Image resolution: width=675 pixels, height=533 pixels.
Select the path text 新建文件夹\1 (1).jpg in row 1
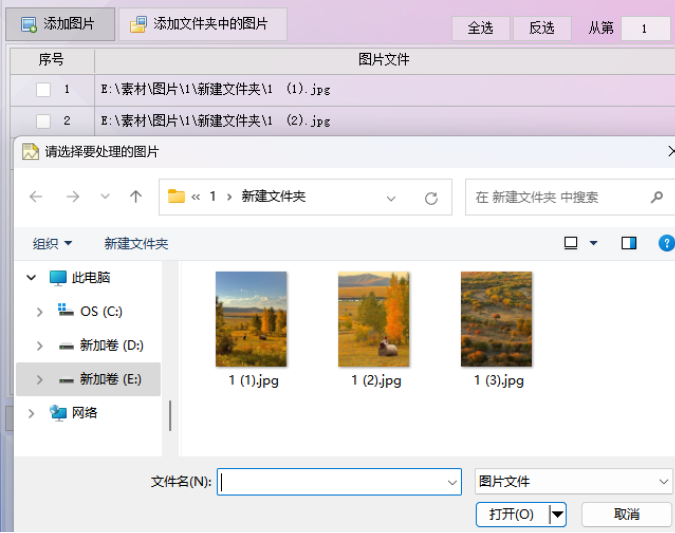click(264, 89)
